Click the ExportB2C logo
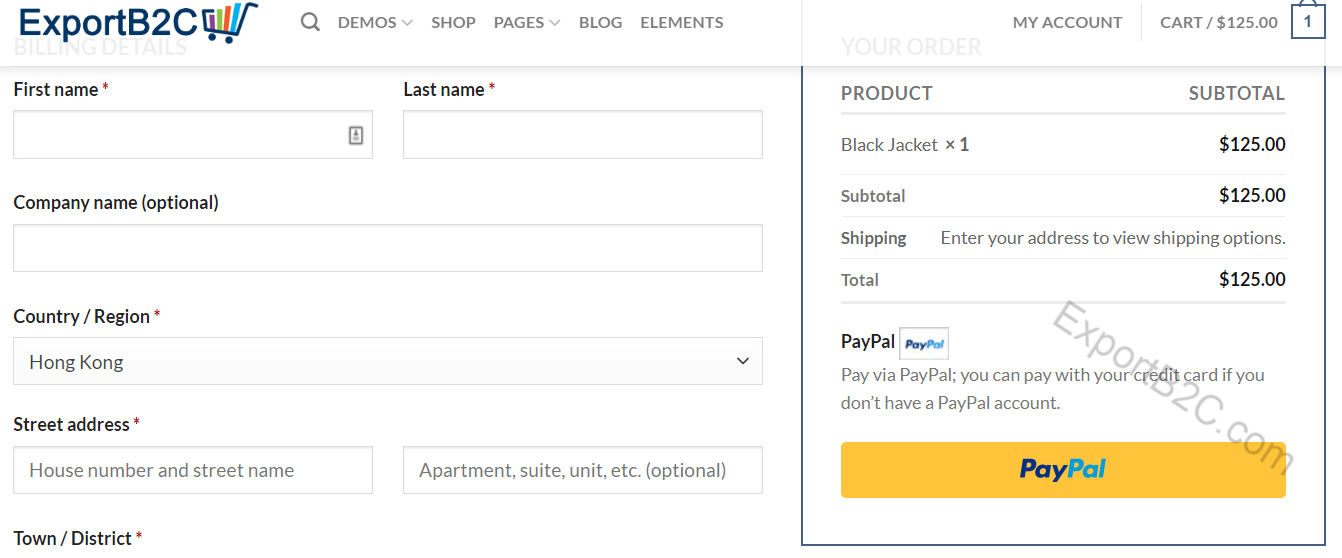 click(138, 22)
